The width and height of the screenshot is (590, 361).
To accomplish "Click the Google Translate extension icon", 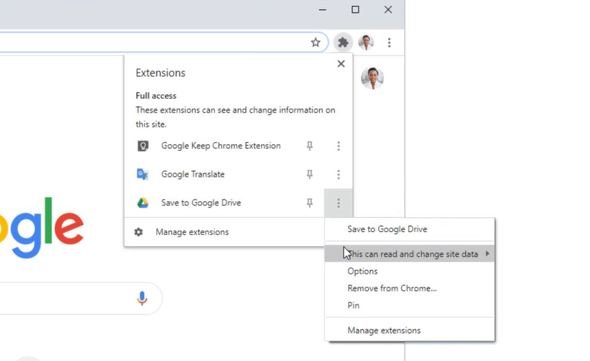I will click(x=143, y=174).
